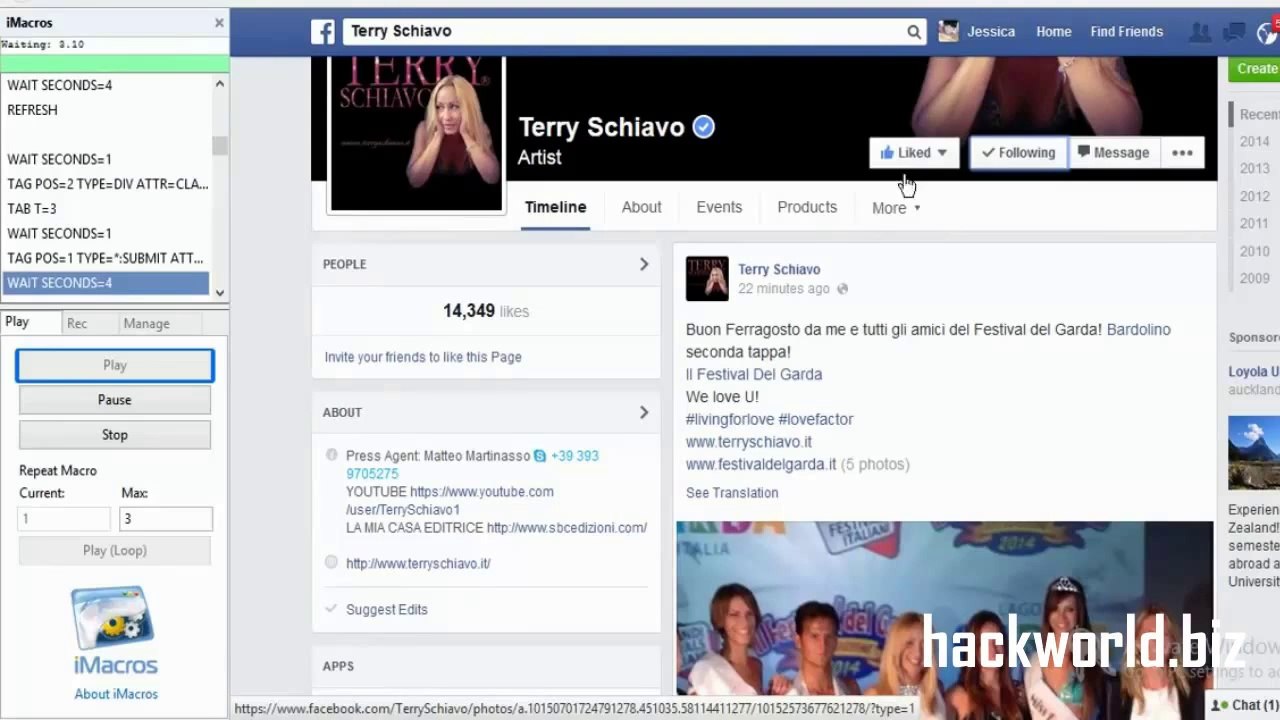Open the About tab

(642, 207)
